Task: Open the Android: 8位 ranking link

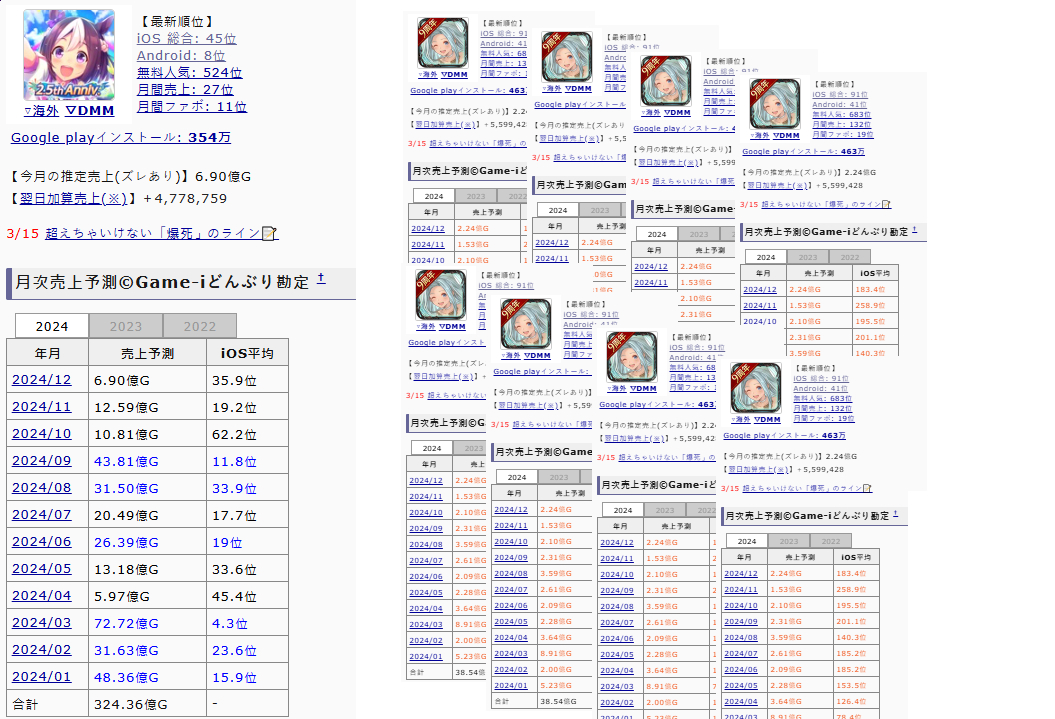Action: (x=181, y=56)
